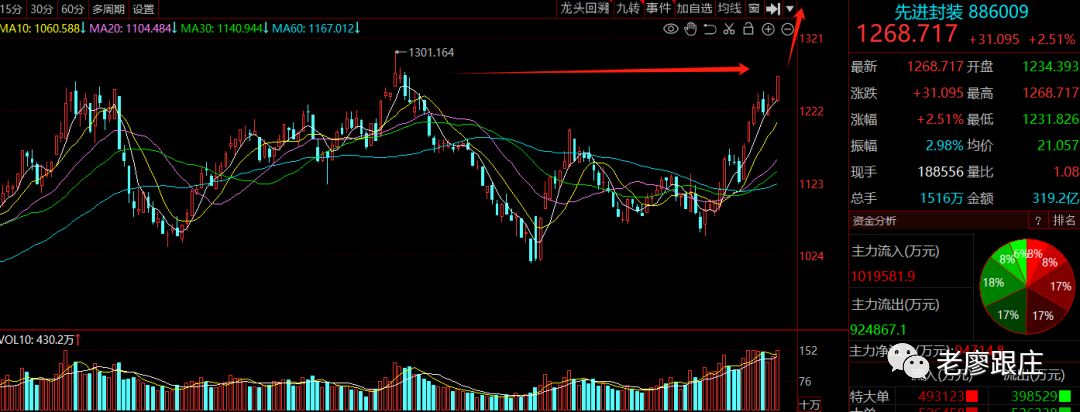Click the 九转 indicator button

(x=627, y=9)
